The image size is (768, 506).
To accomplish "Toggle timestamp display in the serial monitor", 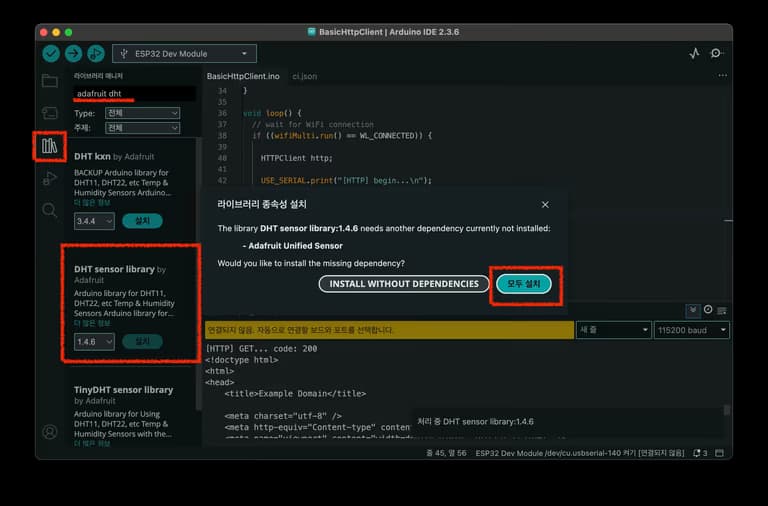I will 708,310.
